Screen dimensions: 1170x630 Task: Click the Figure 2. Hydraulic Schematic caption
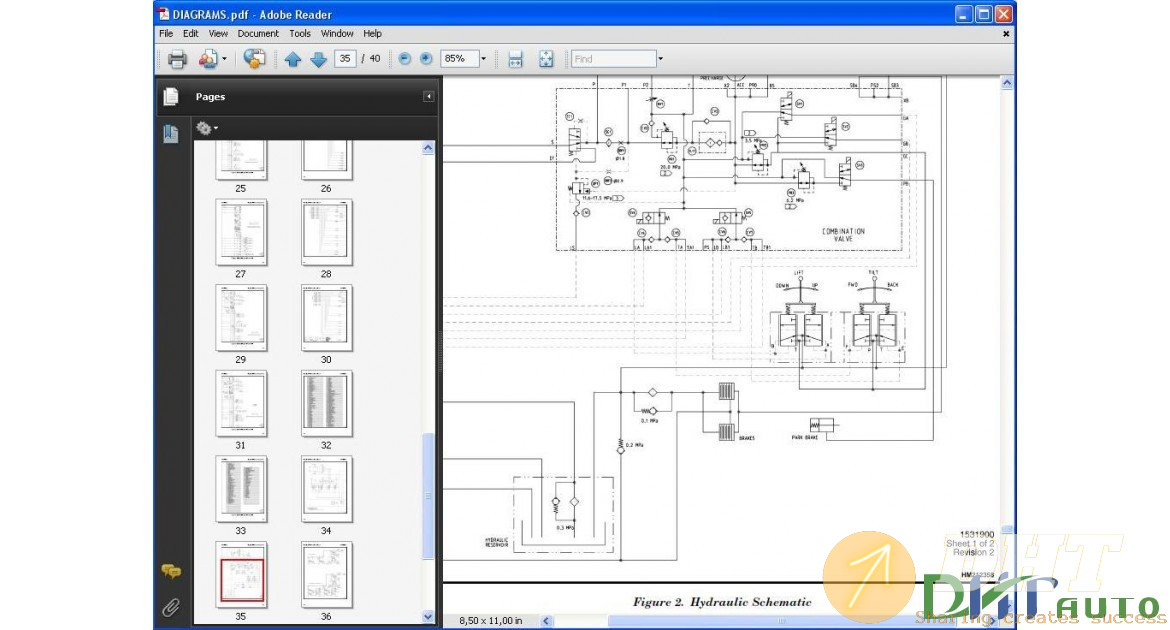pyautogui.click(x=722, y=602)
